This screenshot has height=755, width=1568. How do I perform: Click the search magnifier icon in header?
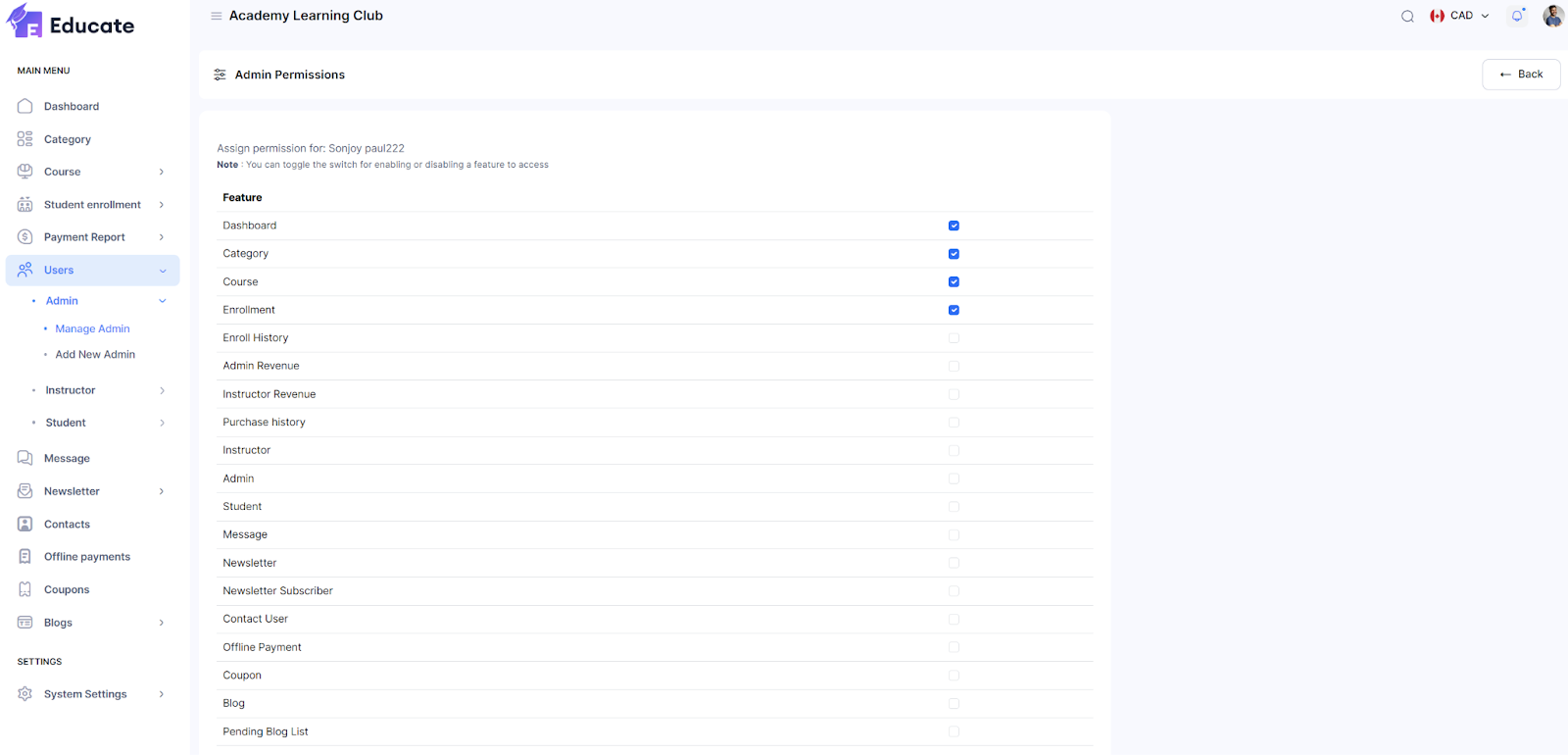tap(1407, 16)
